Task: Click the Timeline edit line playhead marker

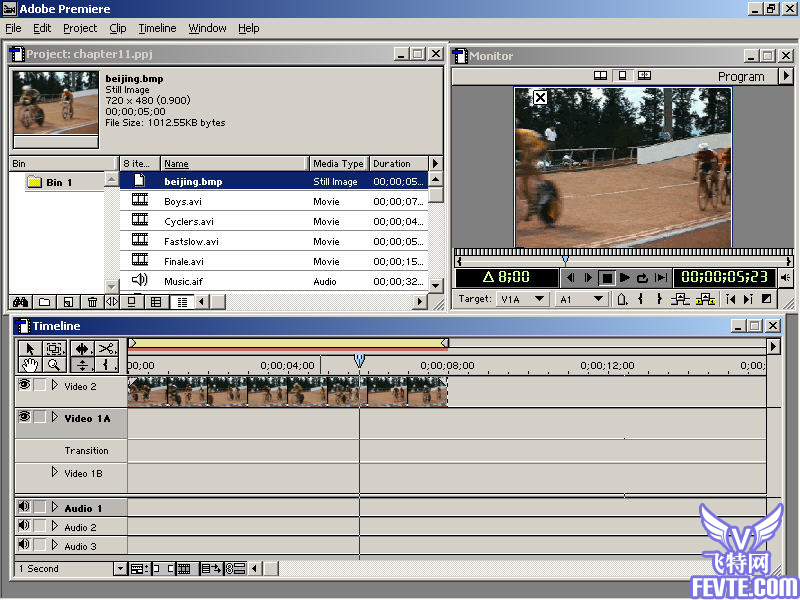Action: coord(359,361)
